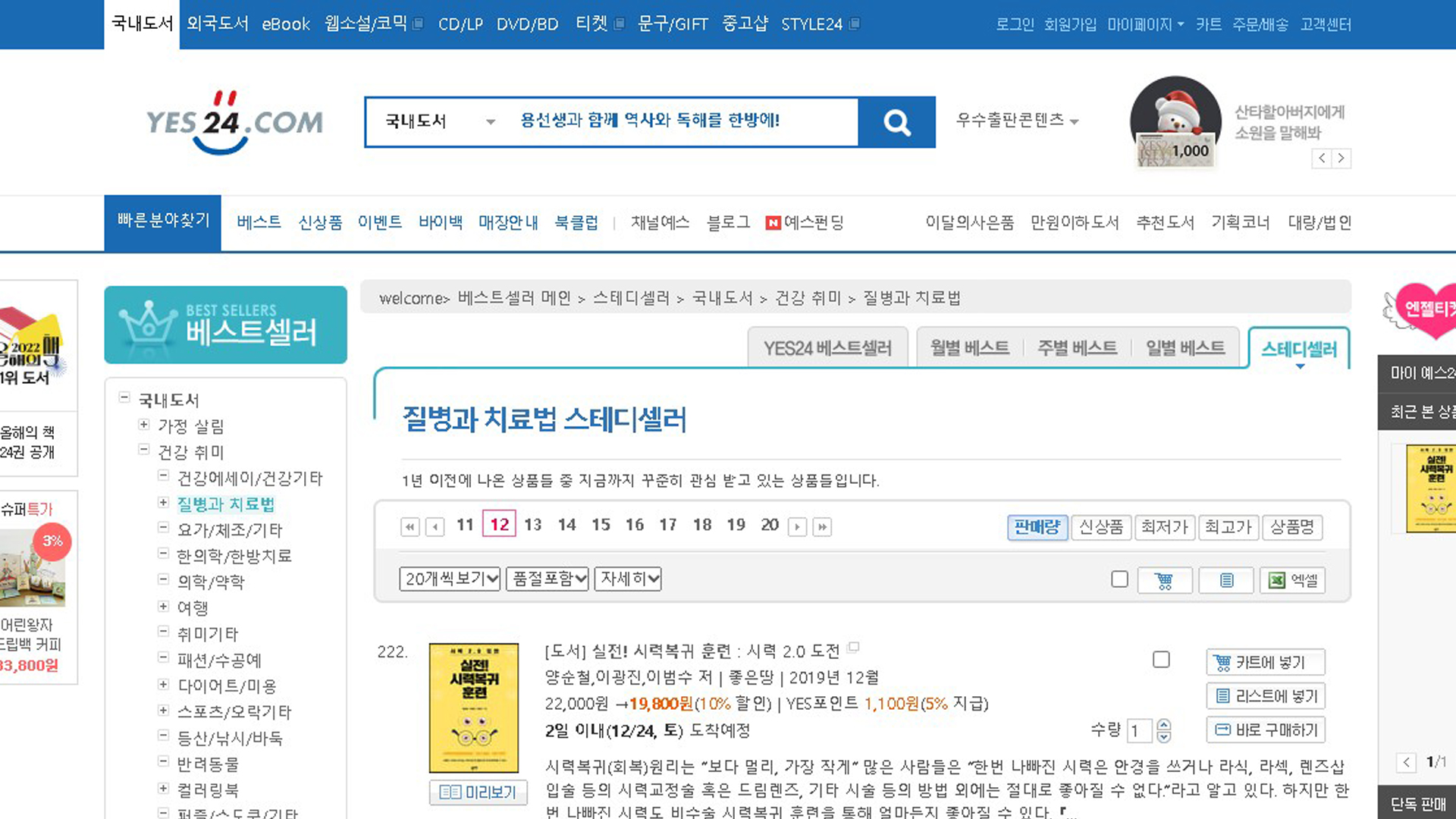Click the magnifier search button
The height and width of the screenshot is (819, 1456).
[x=896, y=122]
